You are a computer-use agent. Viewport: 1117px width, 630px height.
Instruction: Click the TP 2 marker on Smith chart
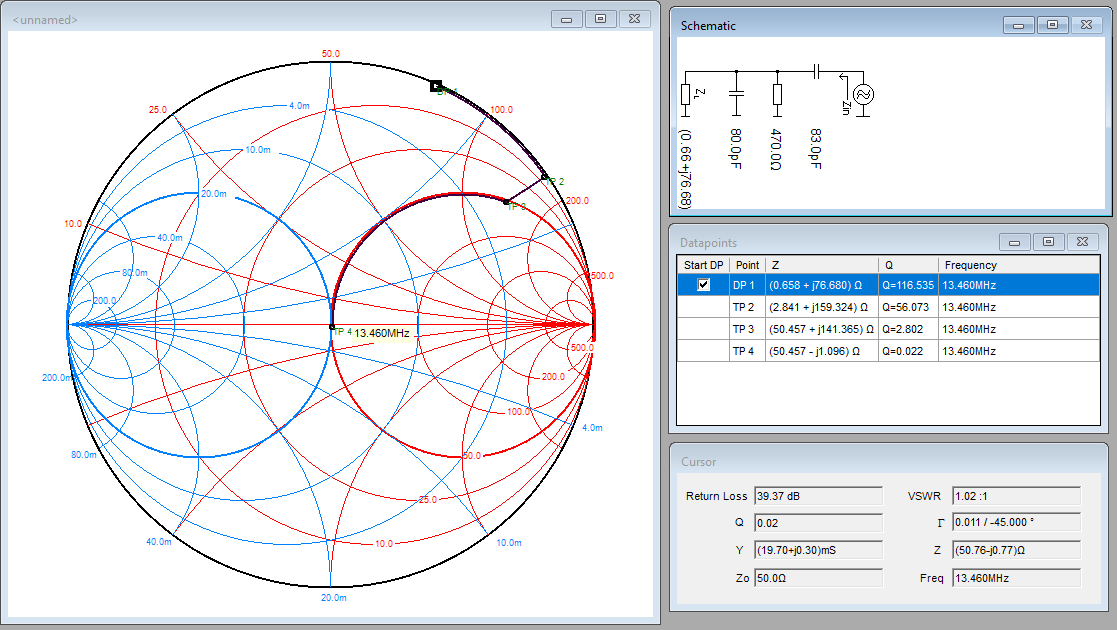coord(545,178)
